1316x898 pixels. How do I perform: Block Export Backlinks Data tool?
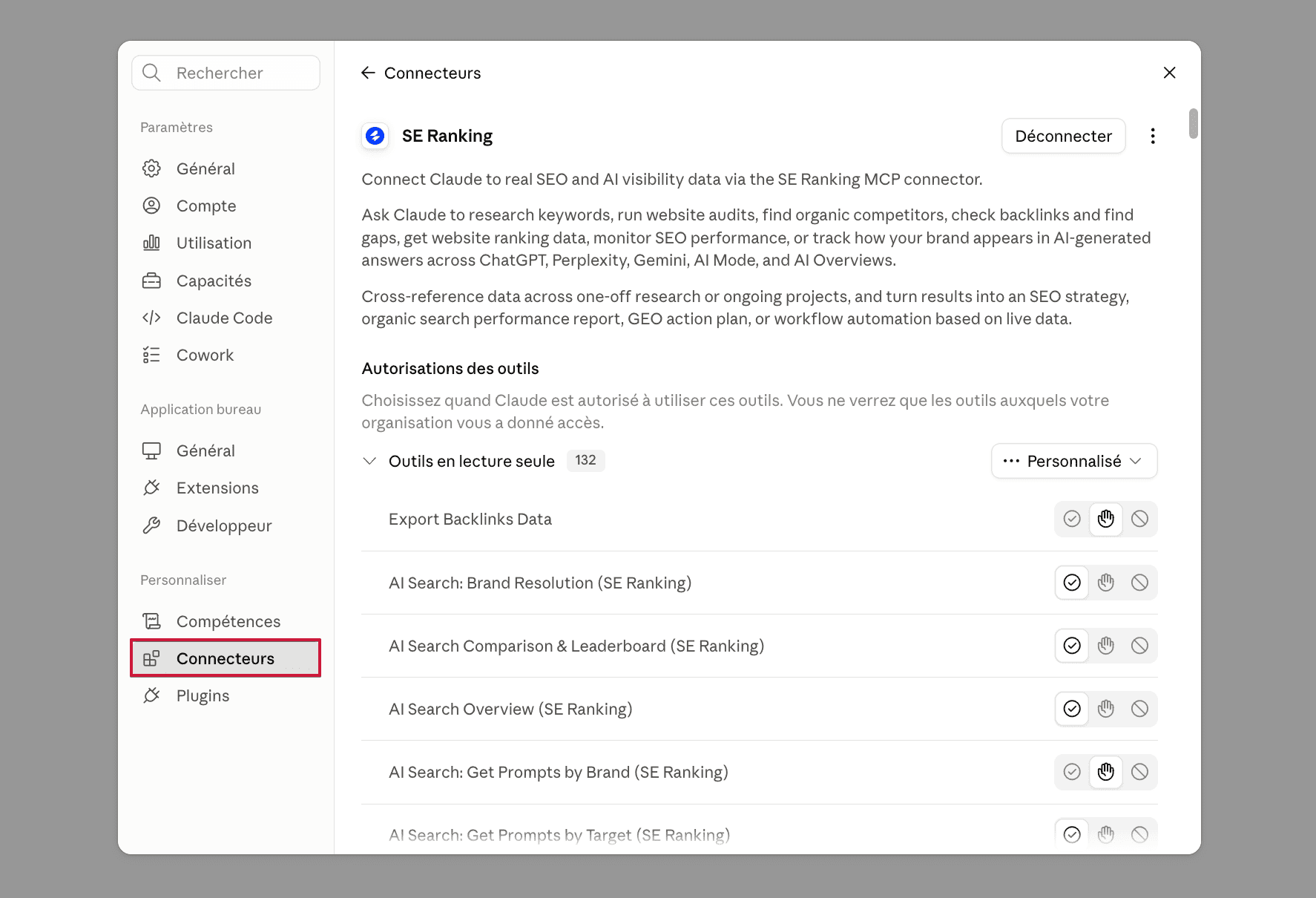coord(1140,519)
